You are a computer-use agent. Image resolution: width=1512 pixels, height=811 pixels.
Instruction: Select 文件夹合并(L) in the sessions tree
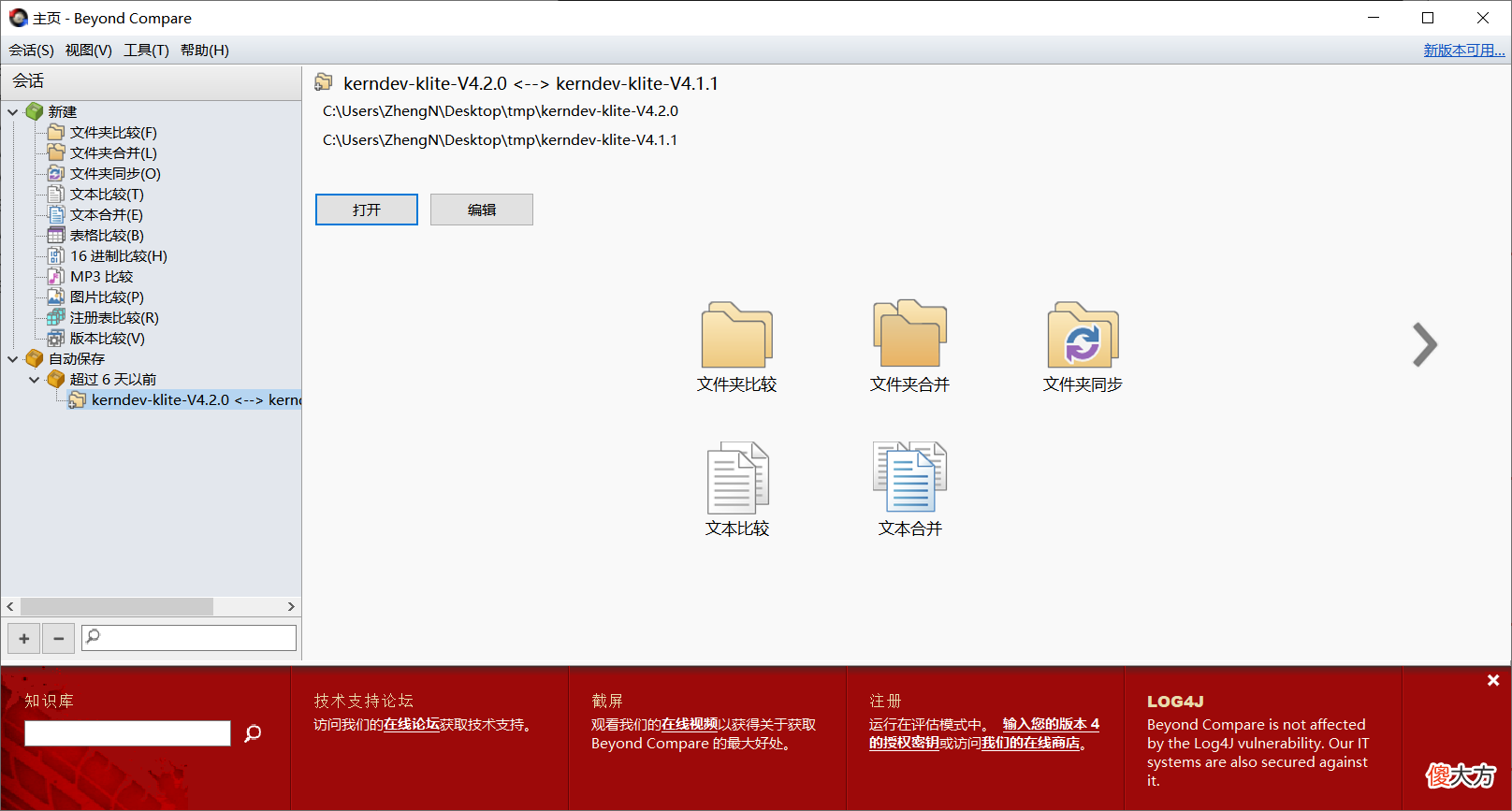(x=113, y=153)
